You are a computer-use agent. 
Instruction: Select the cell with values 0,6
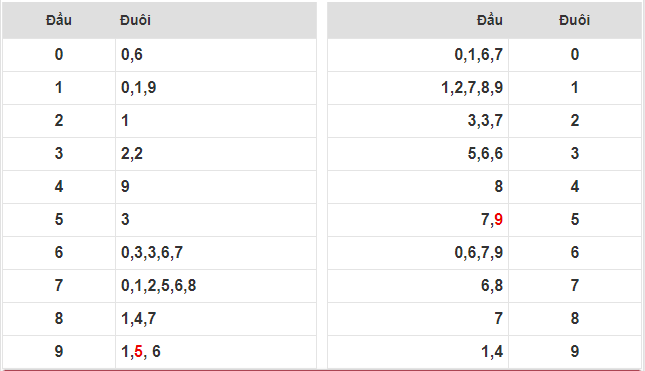pos(216,55)
